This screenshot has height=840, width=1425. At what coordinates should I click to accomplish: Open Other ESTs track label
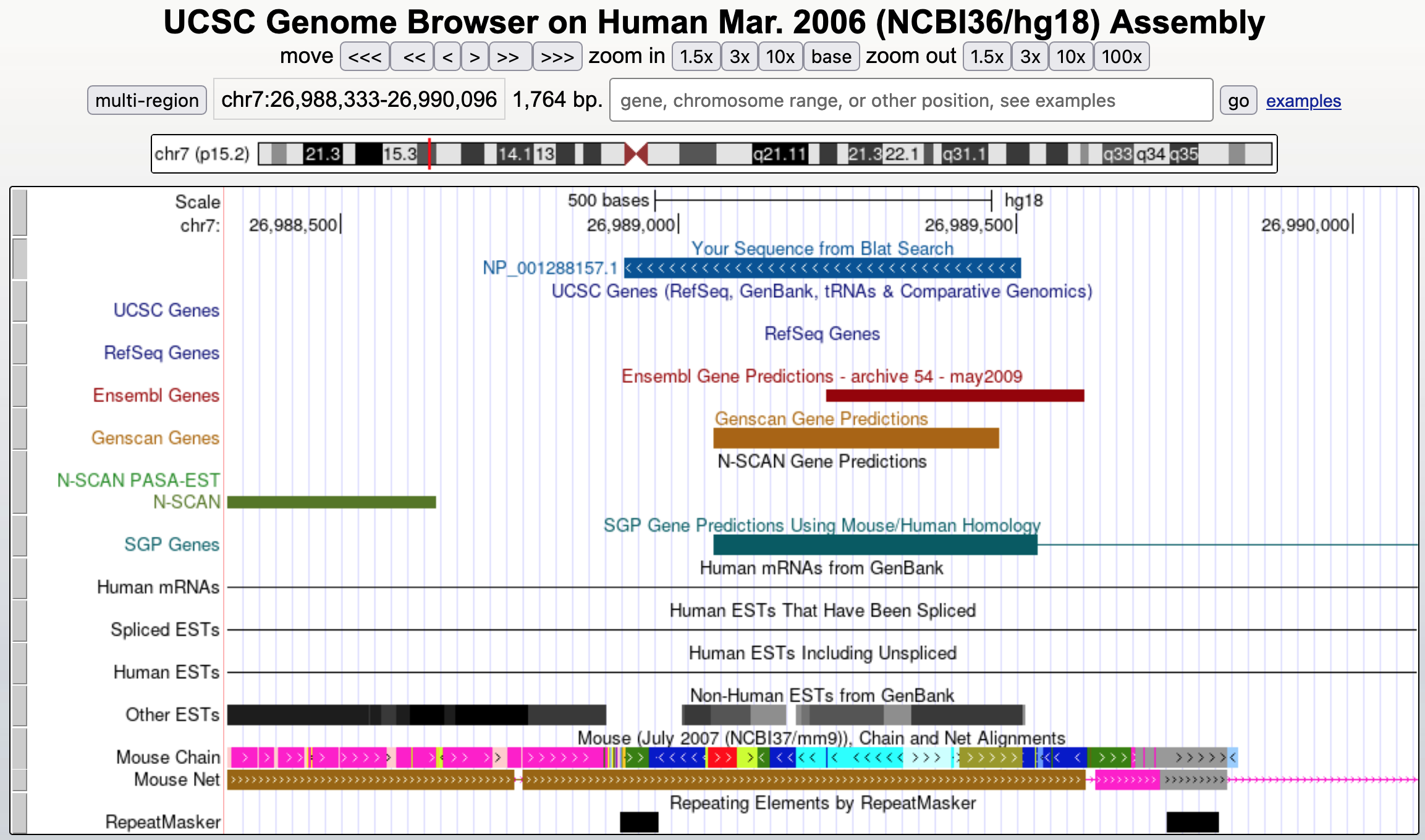(172, 715)
